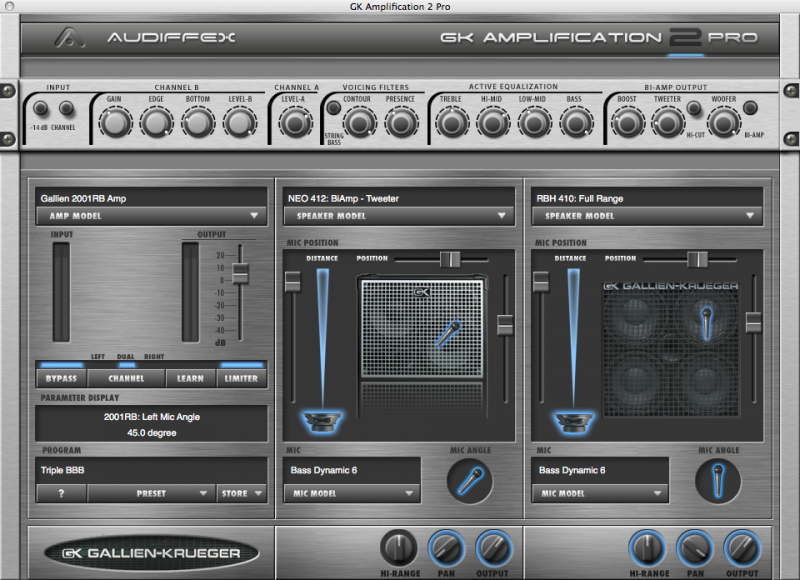The height and width of the screenshot is (580, 800).
Task: Click the RBH 410: Full Range label
Action: [x=580, y=198]
